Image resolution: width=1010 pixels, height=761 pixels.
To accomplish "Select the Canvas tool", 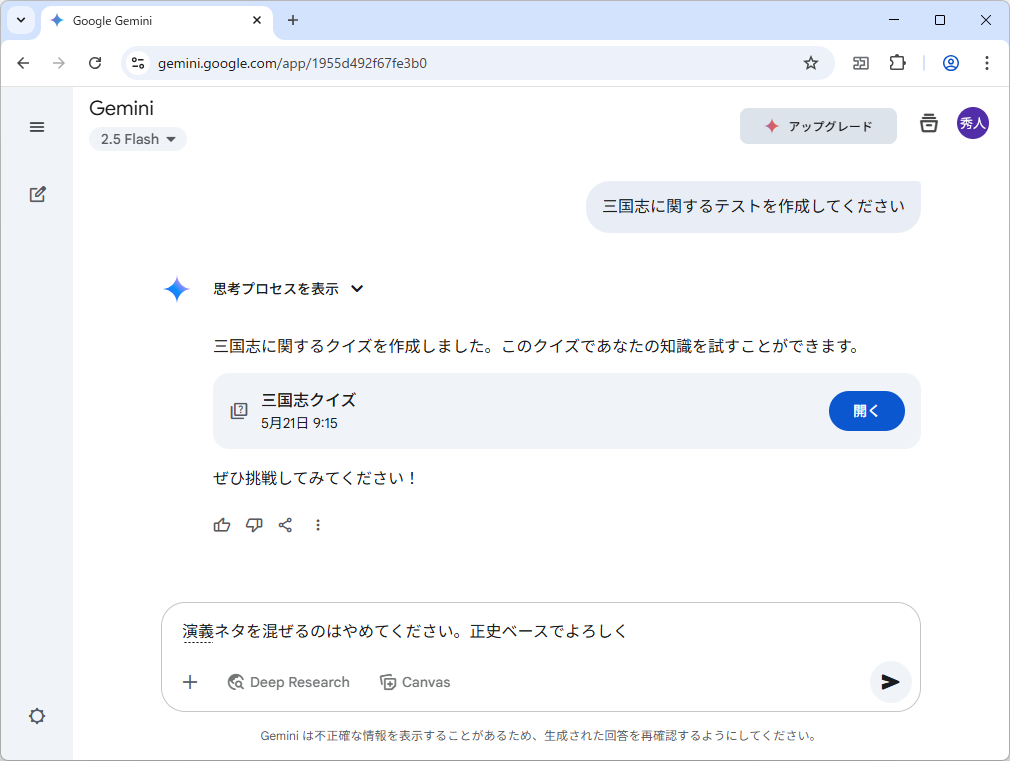I will click(x=415, y=682).
